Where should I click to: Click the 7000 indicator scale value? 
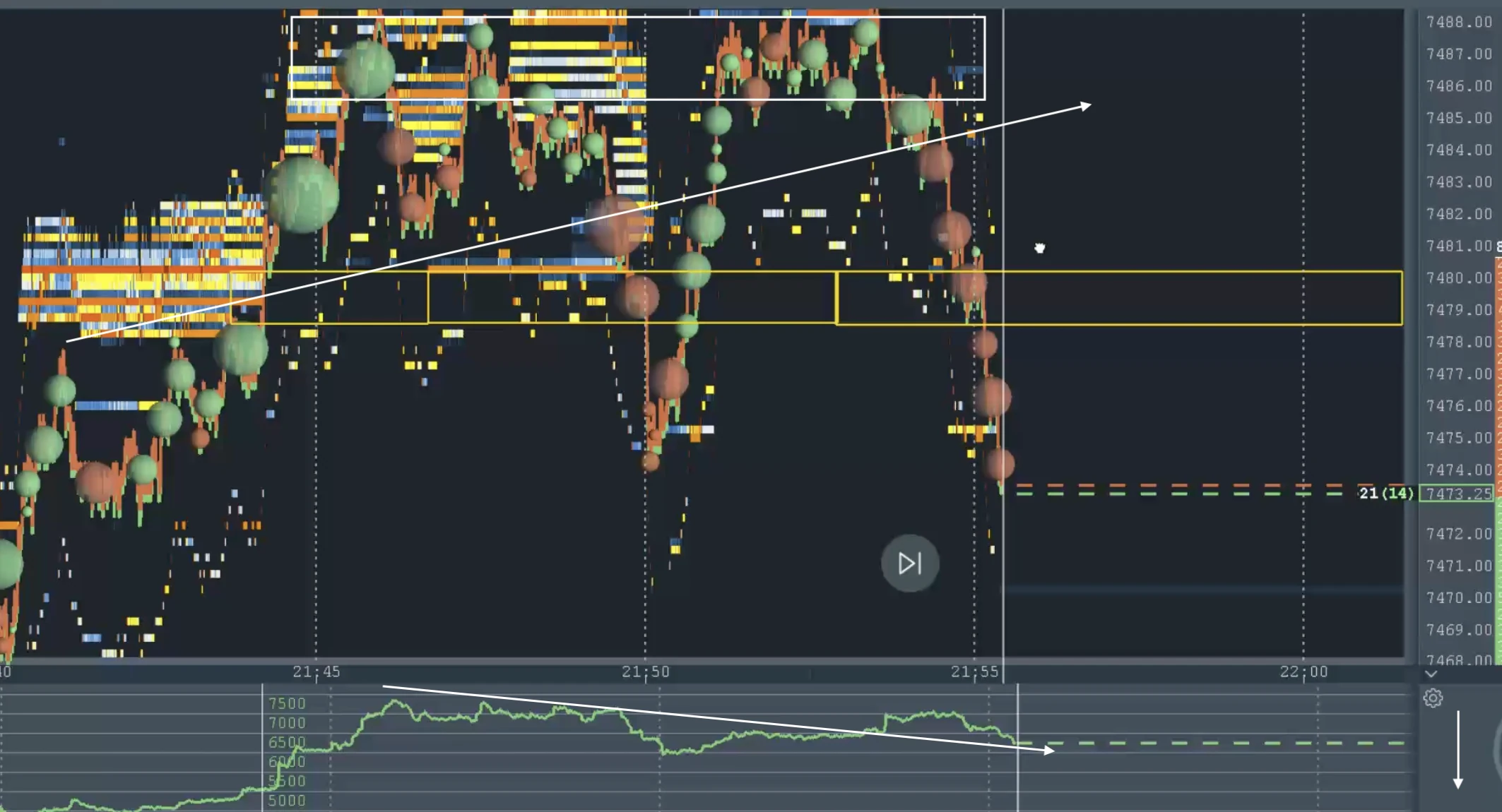[x=287, y=723]
